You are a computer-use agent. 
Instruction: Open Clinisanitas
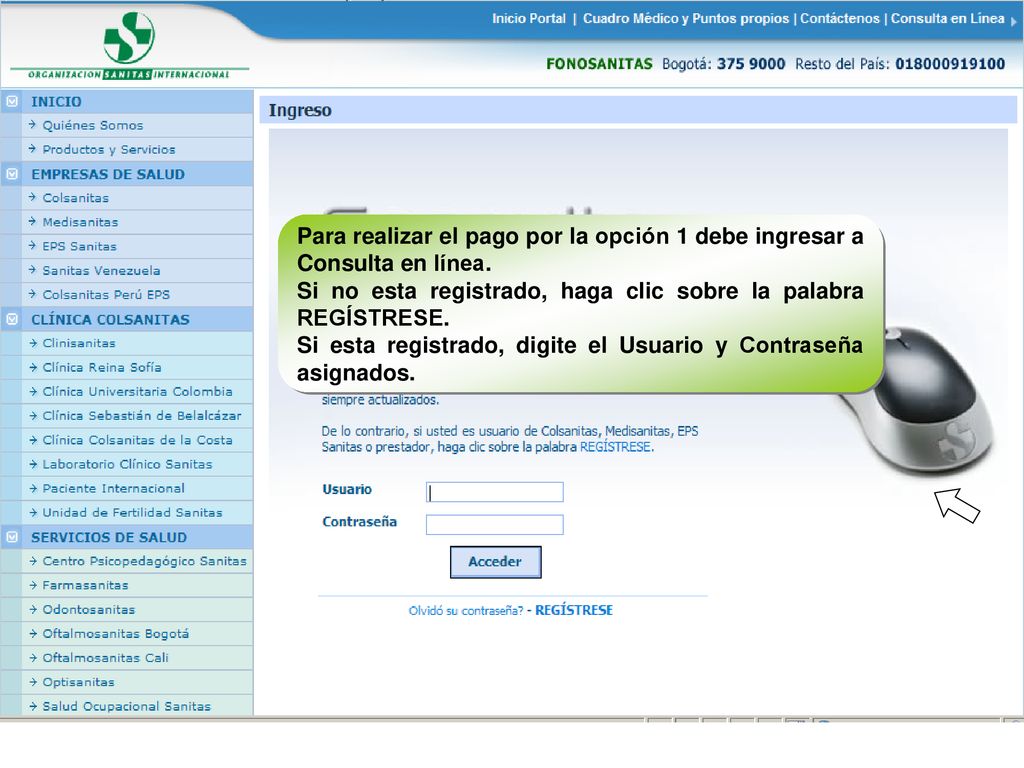[79, 343]
